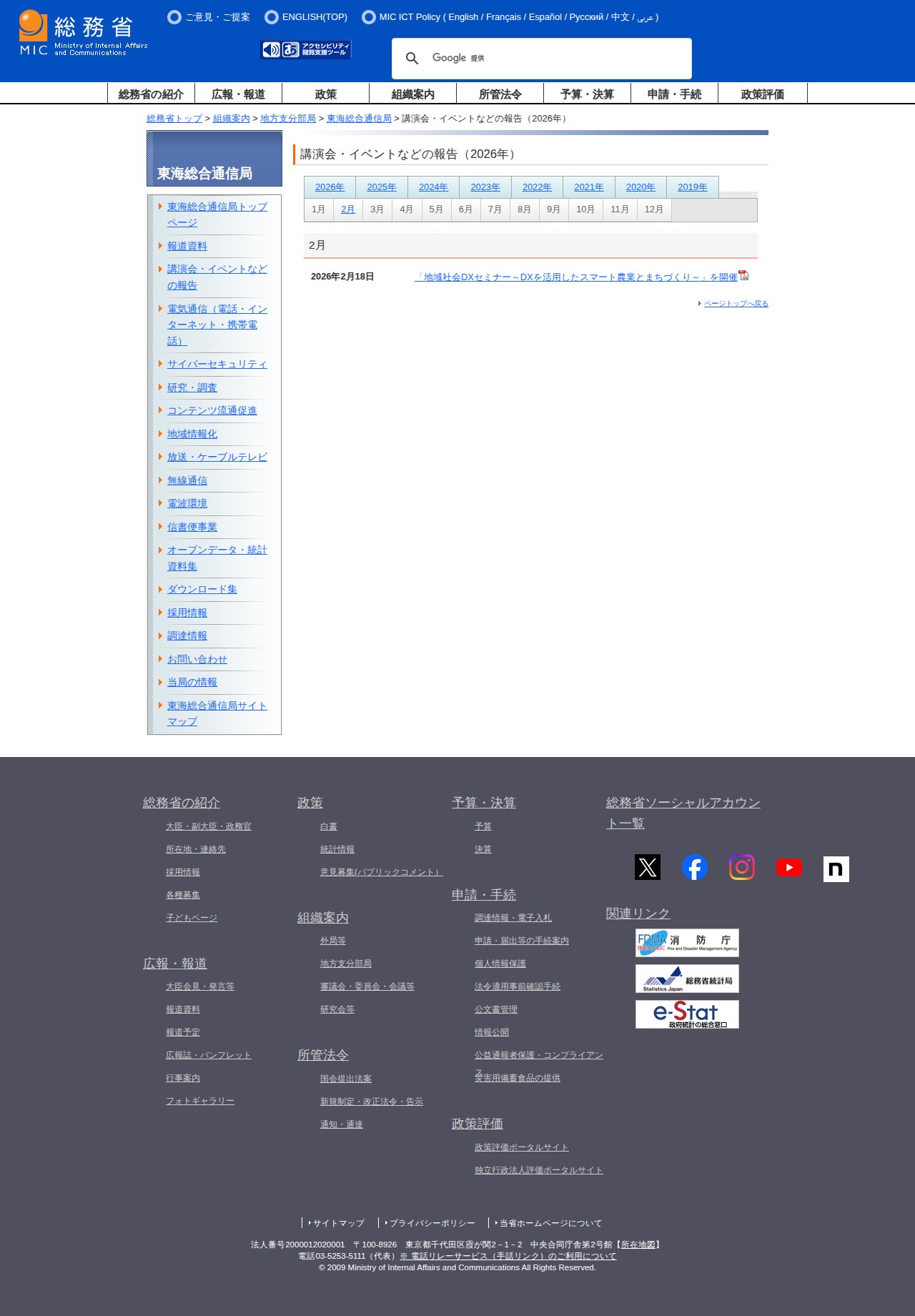Select ご意見・ご提案 radio-style link
This screenshot has width=915, height=1316.
coord(209,17)
